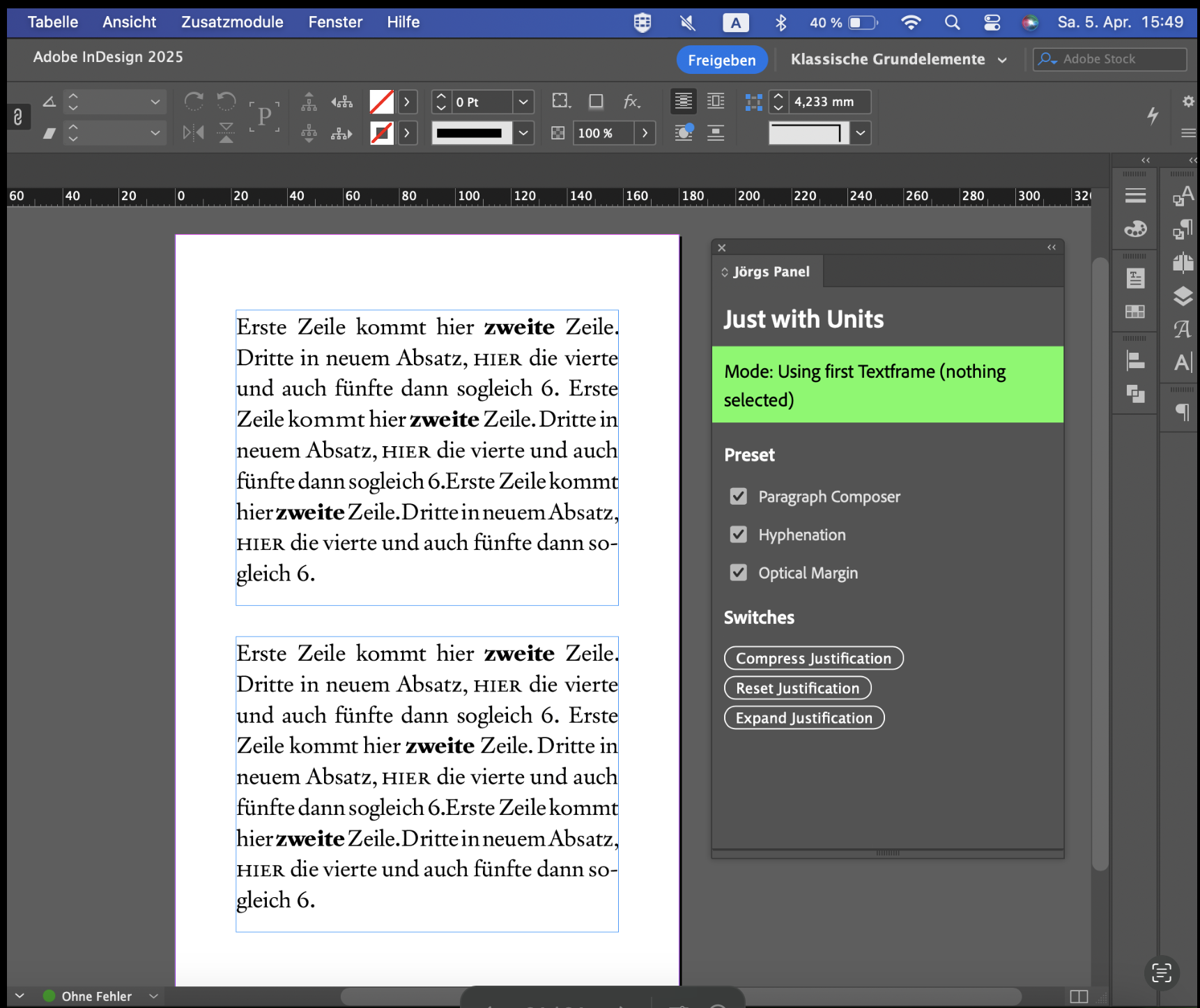
Task: Open the Layers panel icon
Action: point(1183,296)
